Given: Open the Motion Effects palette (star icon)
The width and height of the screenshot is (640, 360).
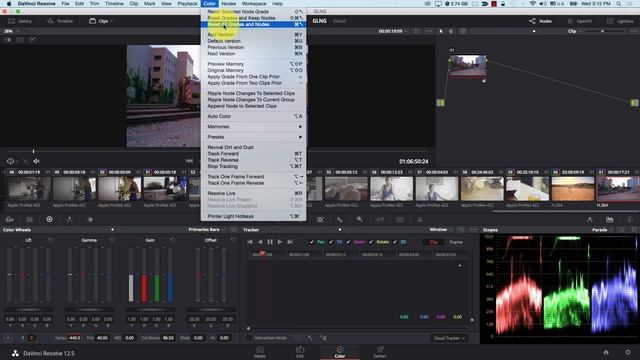Looking at the screenshot, I should [90, 220].
